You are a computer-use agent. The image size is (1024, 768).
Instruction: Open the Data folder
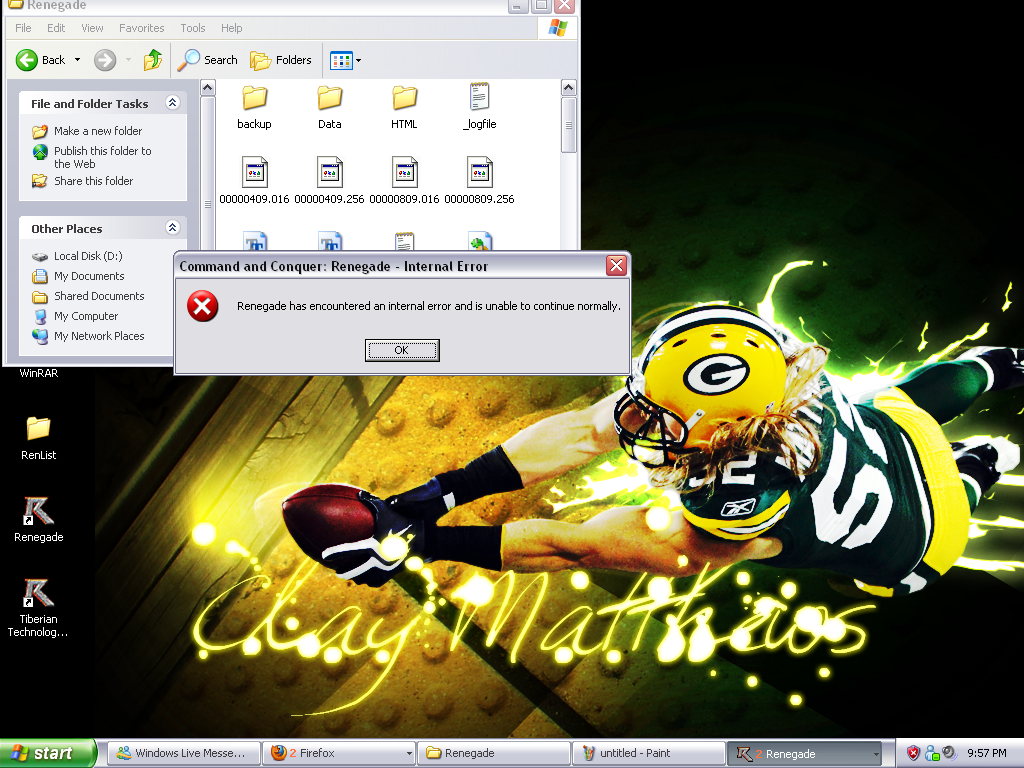pos(330,99)
